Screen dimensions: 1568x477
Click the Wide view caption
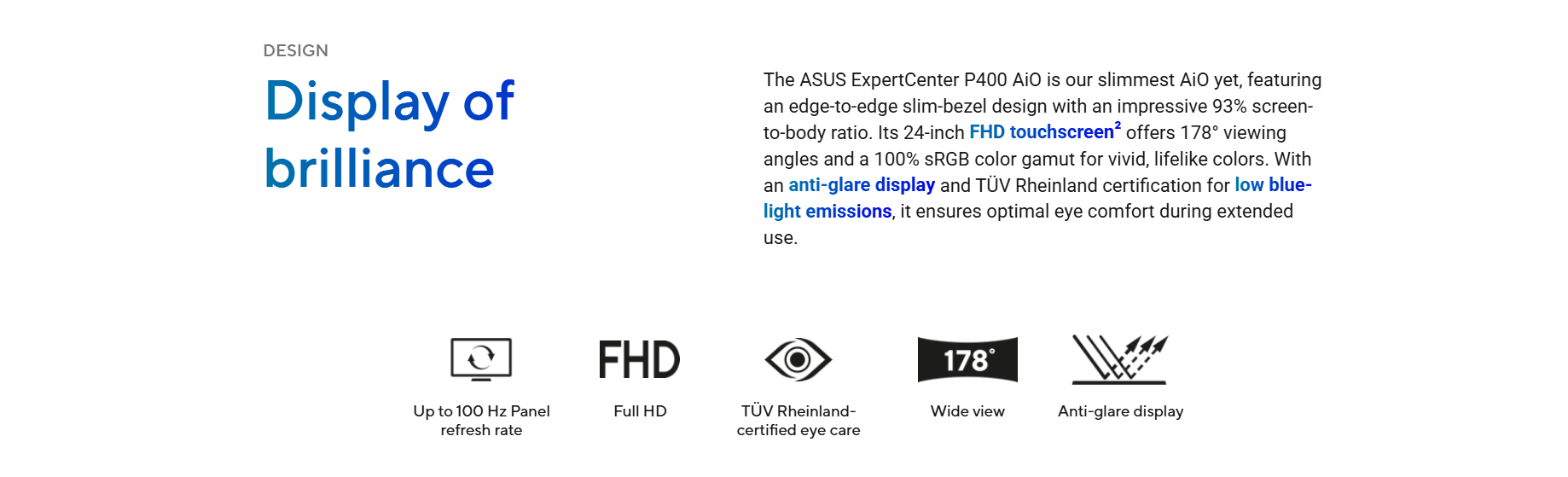[x=967, y=411]
